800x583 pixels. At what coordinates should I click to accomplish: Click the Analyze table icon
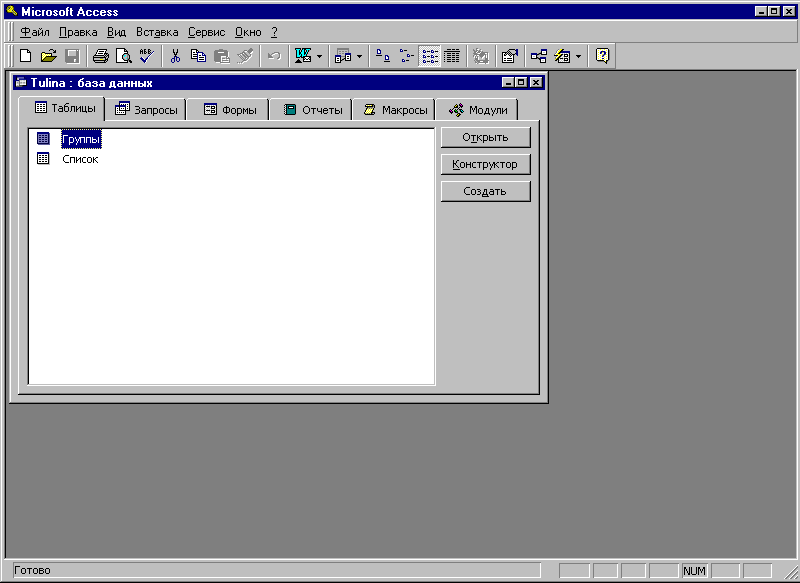(x=343, y=56)
